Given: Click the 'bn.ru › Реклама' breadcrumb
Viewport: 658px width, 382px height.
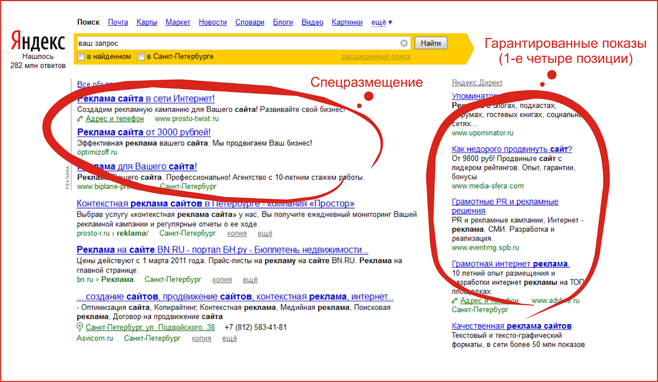Looking at the screenshot, I should tap(105, 280).
